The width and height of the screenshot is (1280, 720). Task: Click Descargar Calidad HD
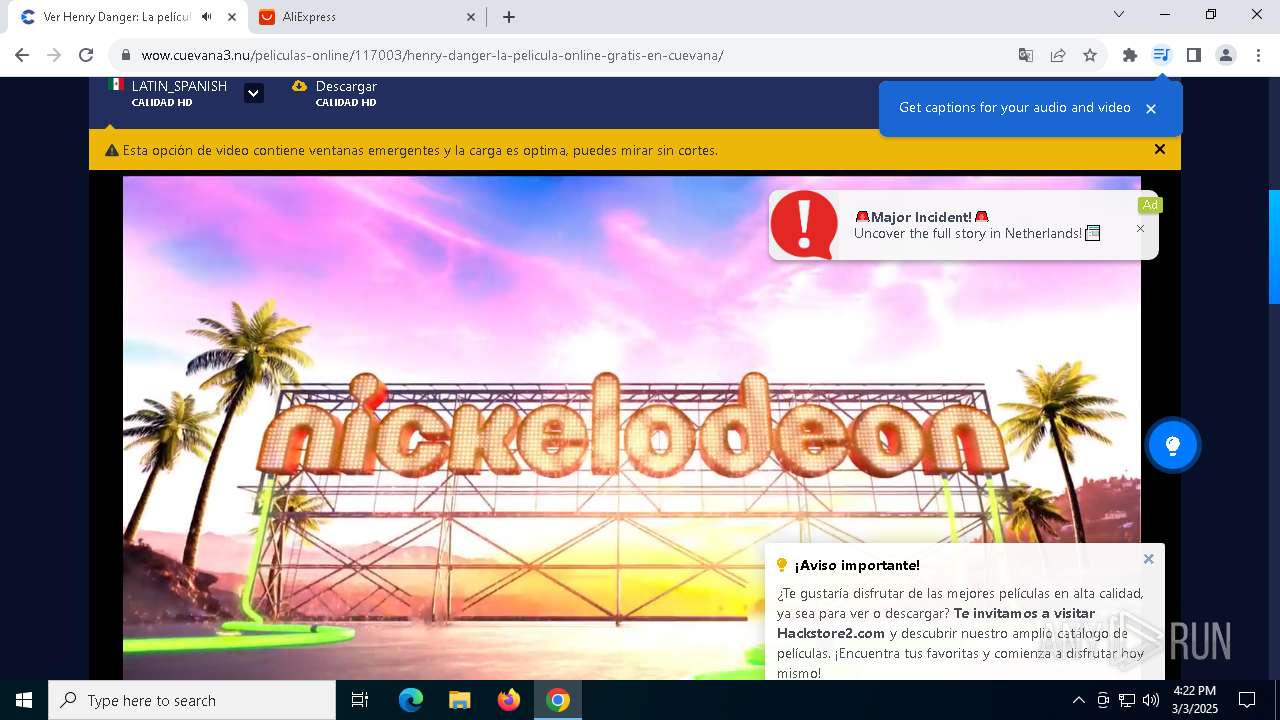pyautogui.click(x=336, y=94)
